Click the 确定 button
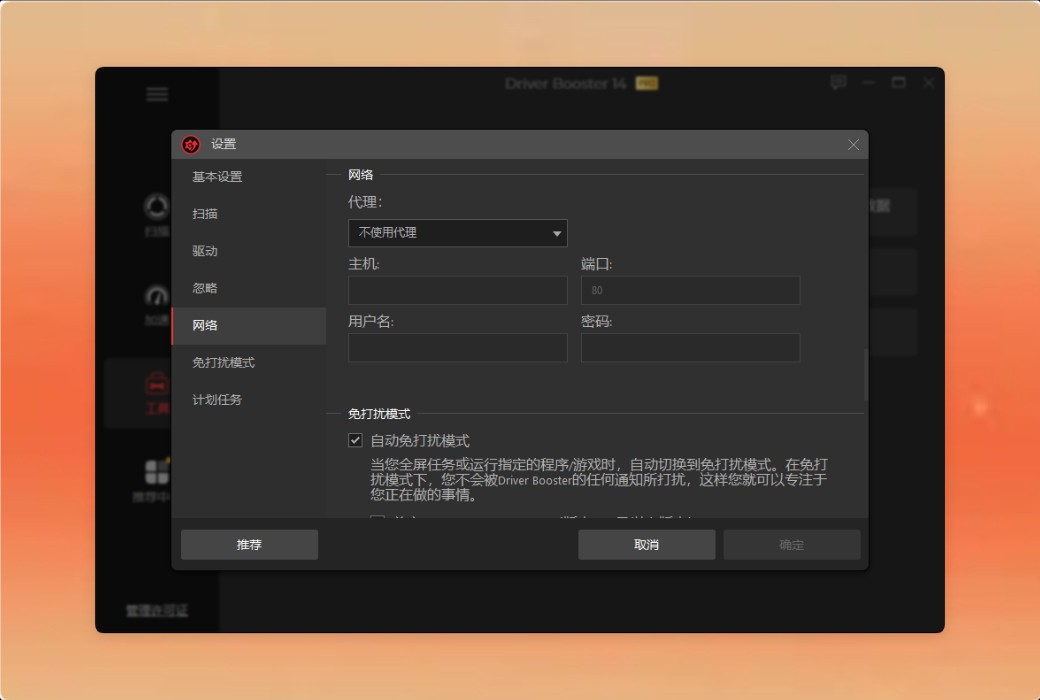The height and width of the screenshot is (700, 1040). point(792,545)
